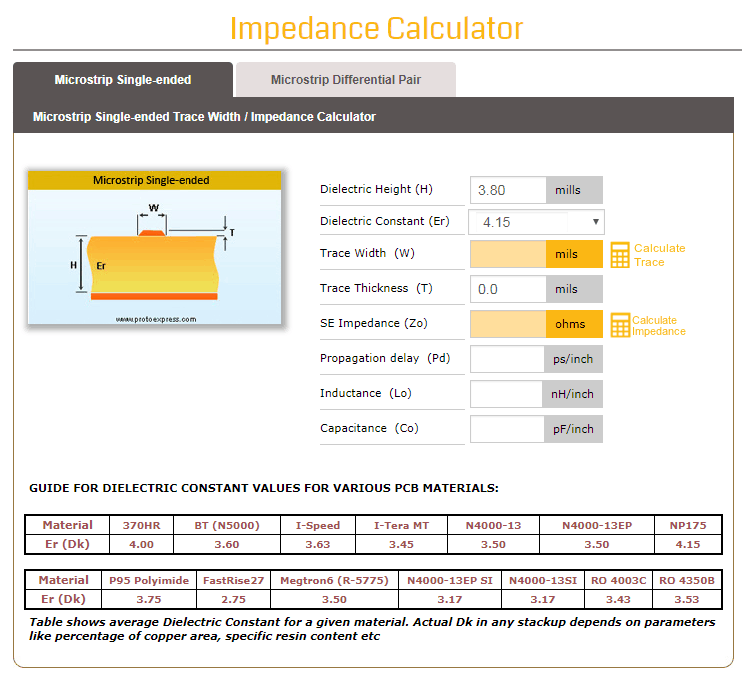Click the Calculate Impedance link text
The height and width of the screenshot is (677, 751).
pyautogui.click(x=659, y=326)
